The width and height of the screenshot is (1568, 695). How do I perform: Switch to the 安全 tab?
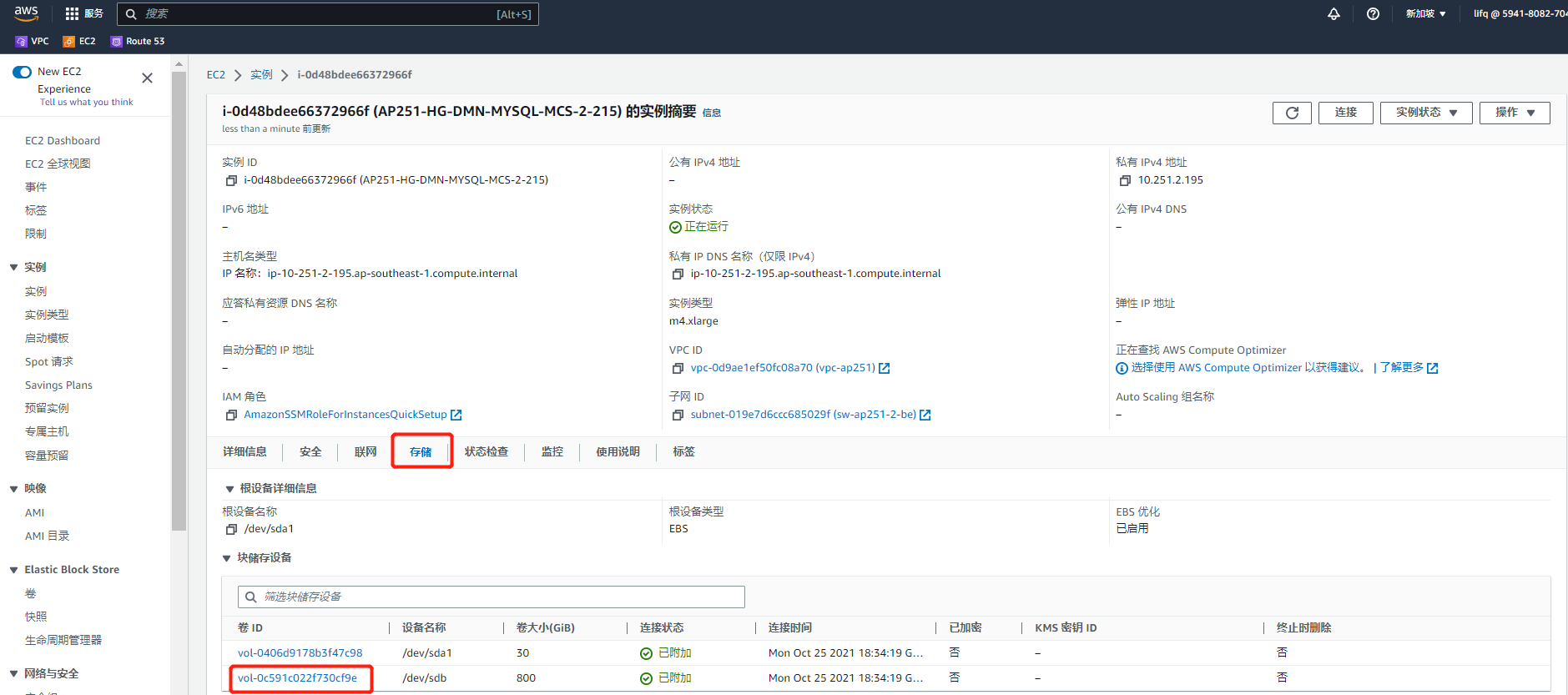310,452
